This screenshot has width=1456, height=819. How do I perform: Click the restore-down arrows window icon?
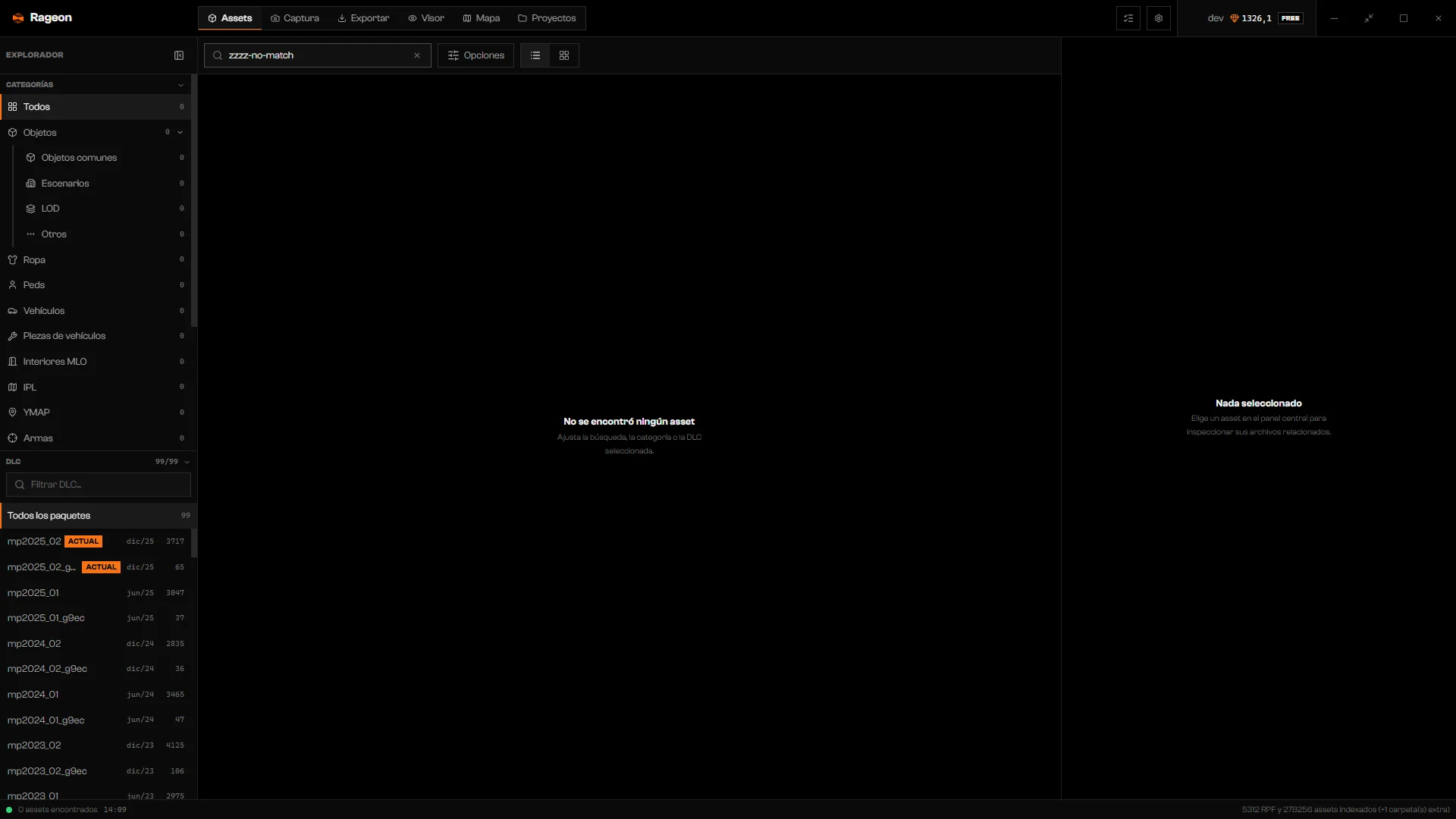click(1369, 18)
